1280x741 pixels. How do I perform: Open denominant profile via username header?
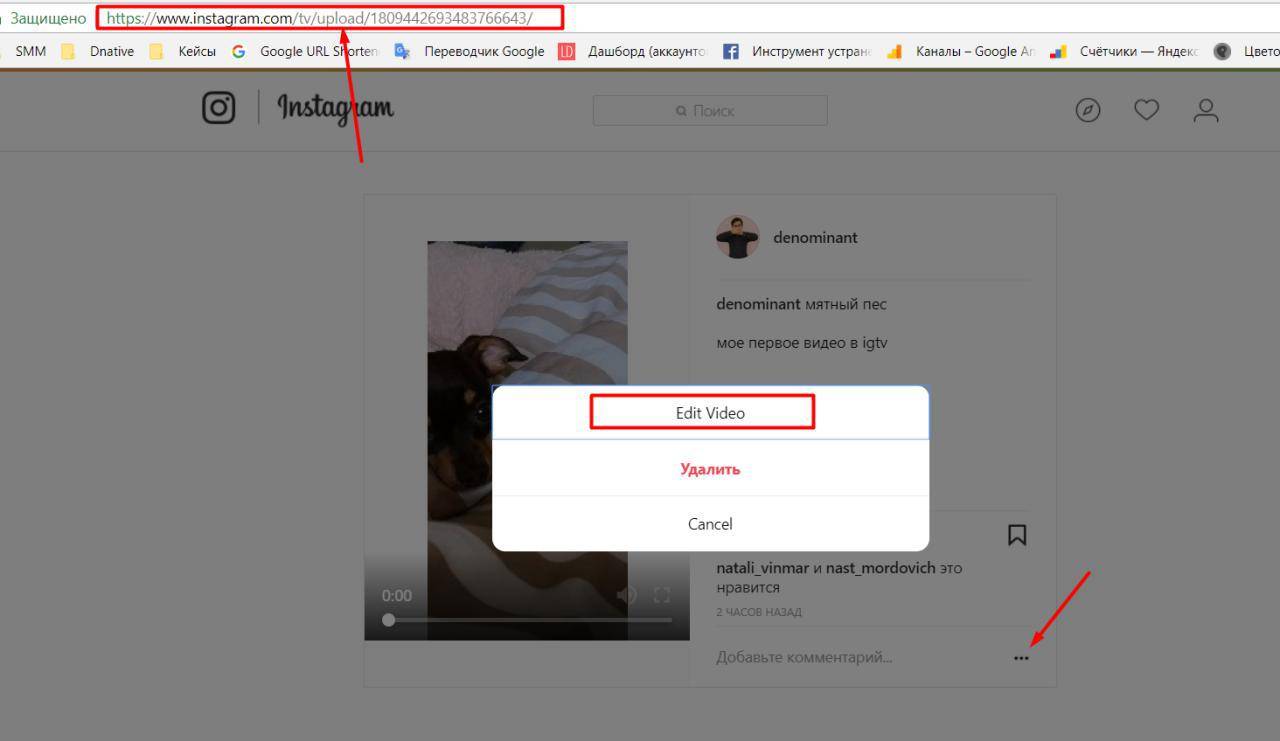[x=815, y=238]
